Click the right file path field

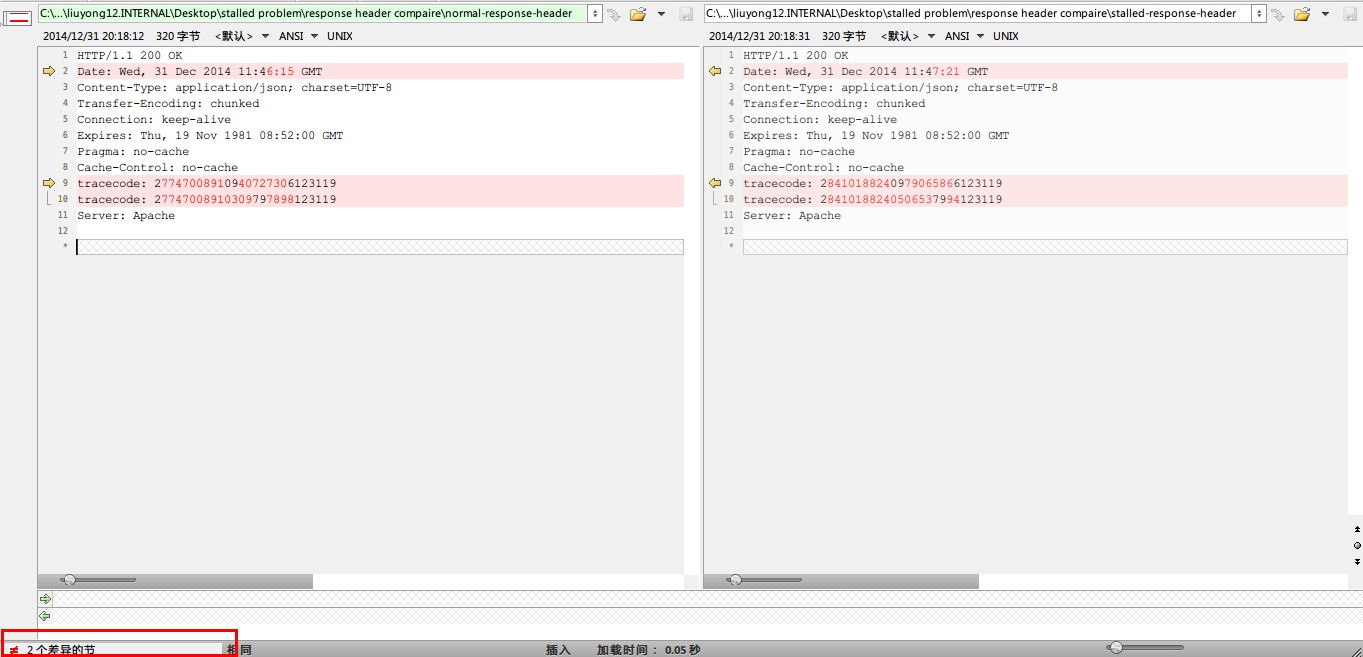coord(979,14)
